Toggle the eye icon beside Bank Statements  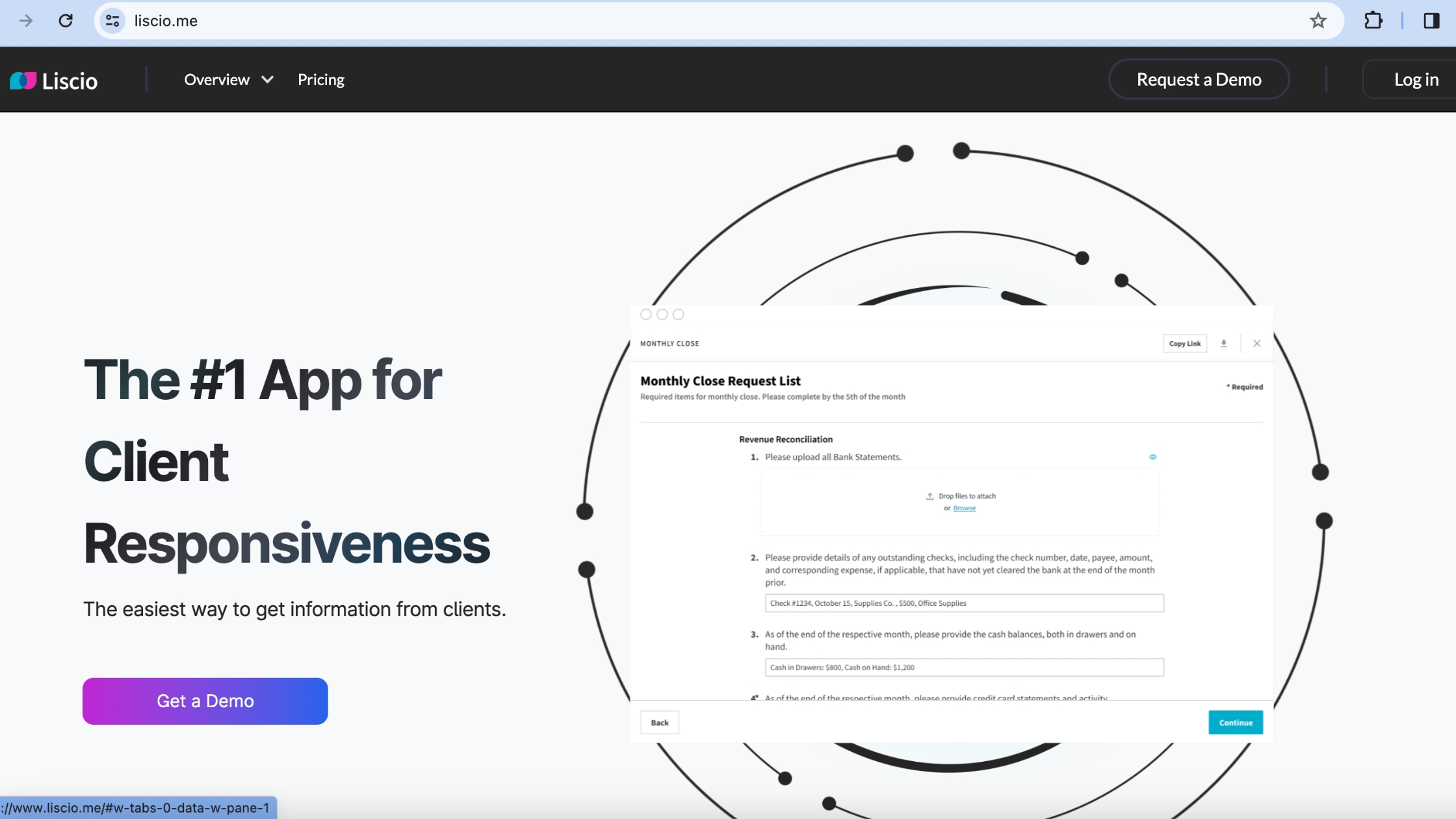pyautogui.click(x=1152, y=457)
